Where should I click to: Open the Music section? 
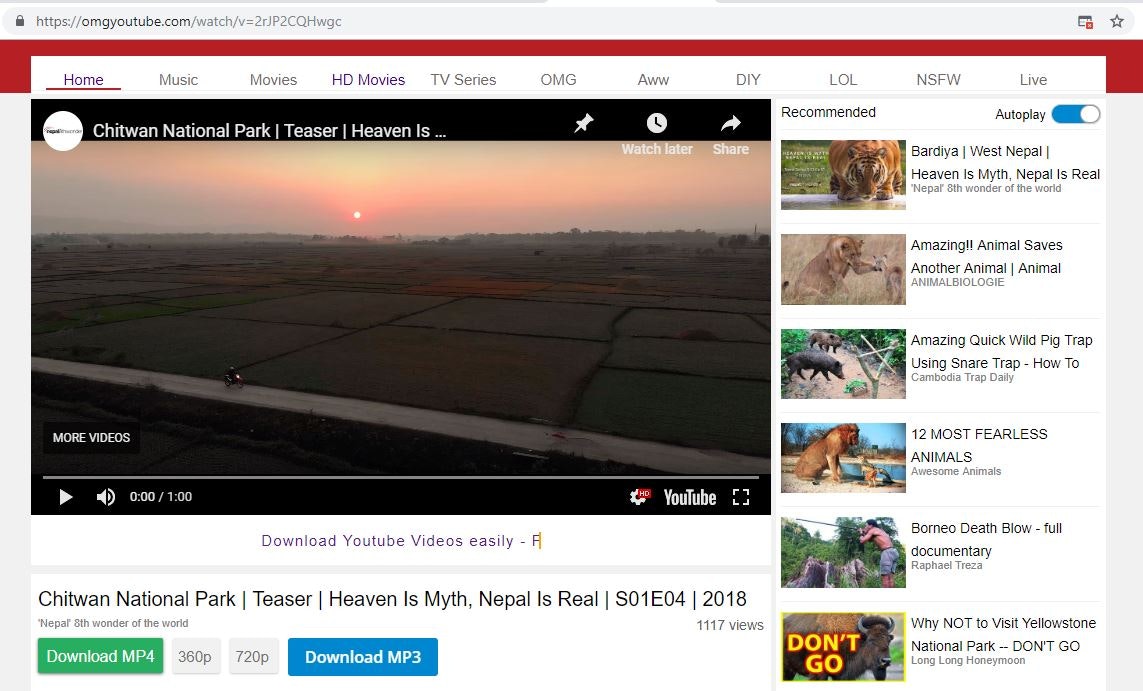pyautogui.click(x=178, y=79)
